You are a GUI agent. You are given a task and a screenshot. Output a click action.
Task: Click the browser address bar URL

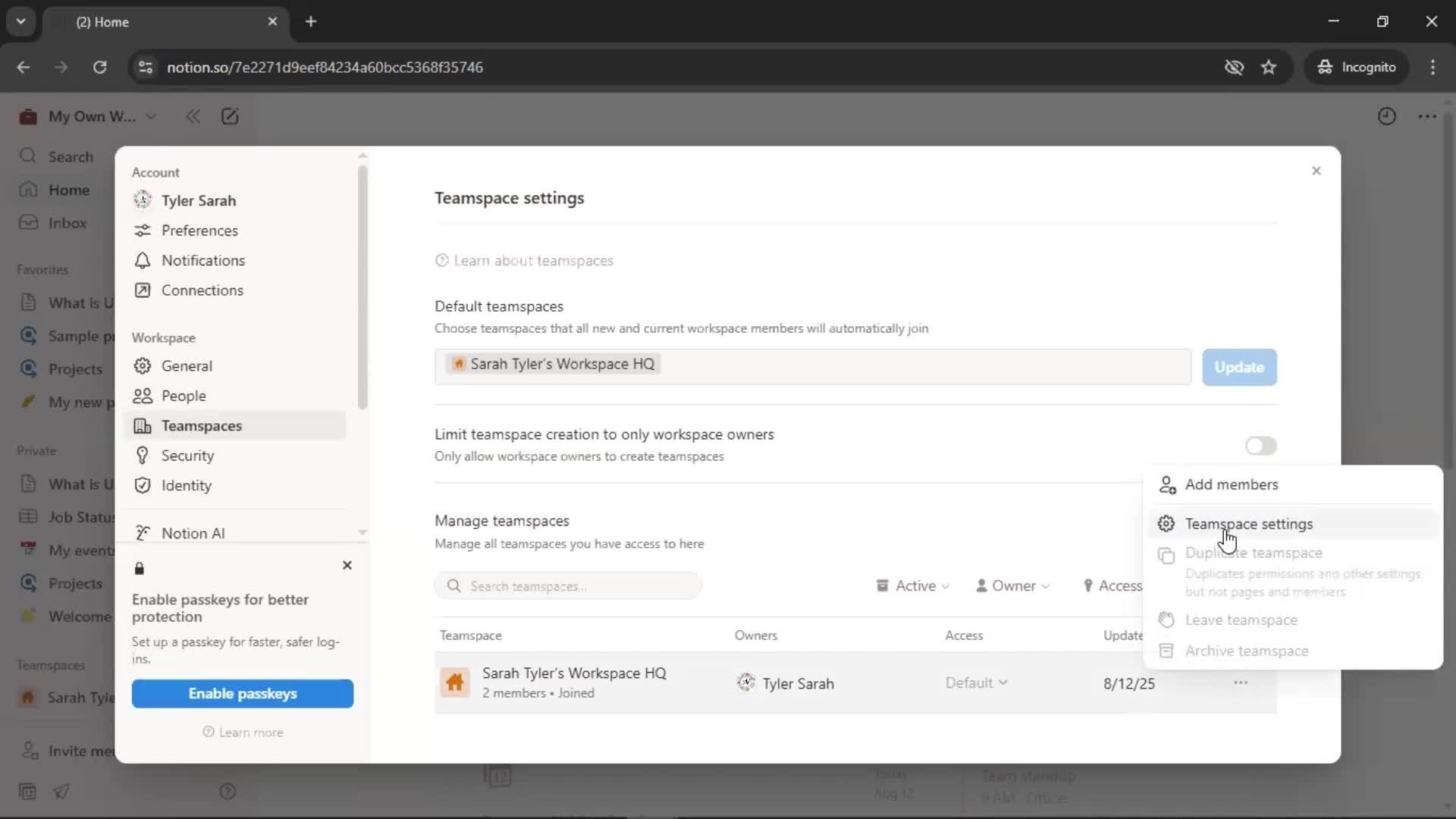pos(325,67)
